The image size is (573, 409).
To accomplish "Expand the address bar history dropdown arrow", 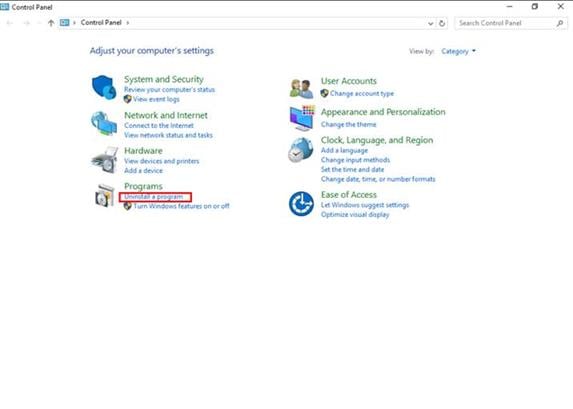I will pos(430,23).
